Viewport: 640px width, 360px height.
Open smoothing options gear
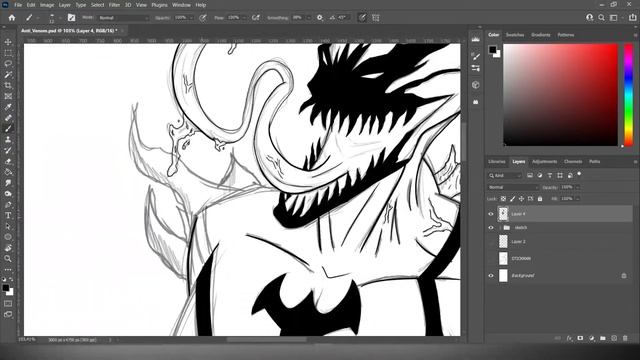[320, 18]
